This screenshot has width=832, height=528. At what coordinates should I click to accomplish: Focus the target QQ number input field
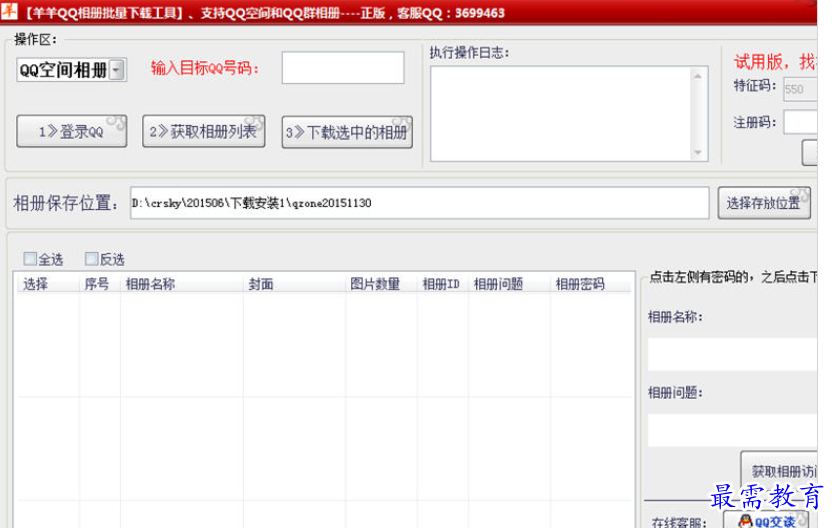(x=343, y=67)
